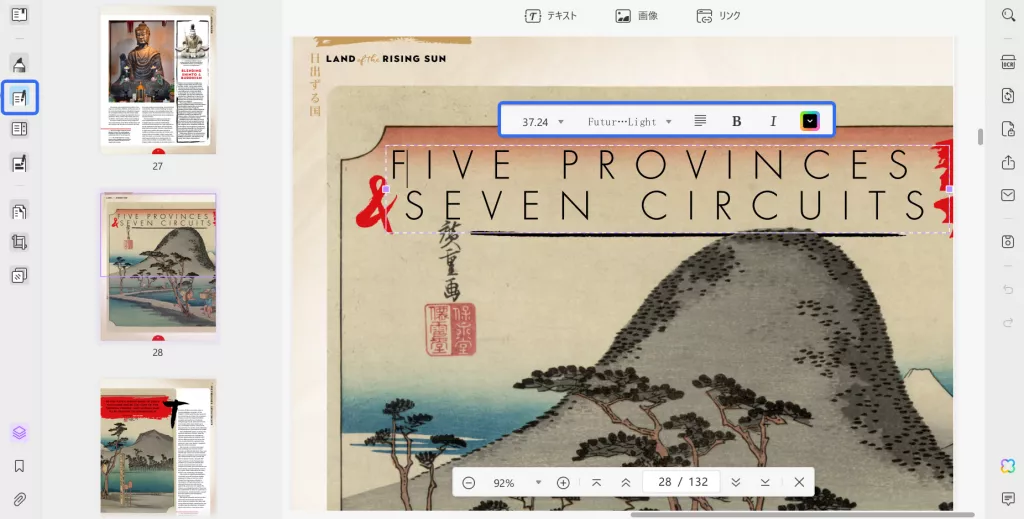This screenshot has width=1024, height=519.
Task: Go to the previous page
Action: point(626,482)
